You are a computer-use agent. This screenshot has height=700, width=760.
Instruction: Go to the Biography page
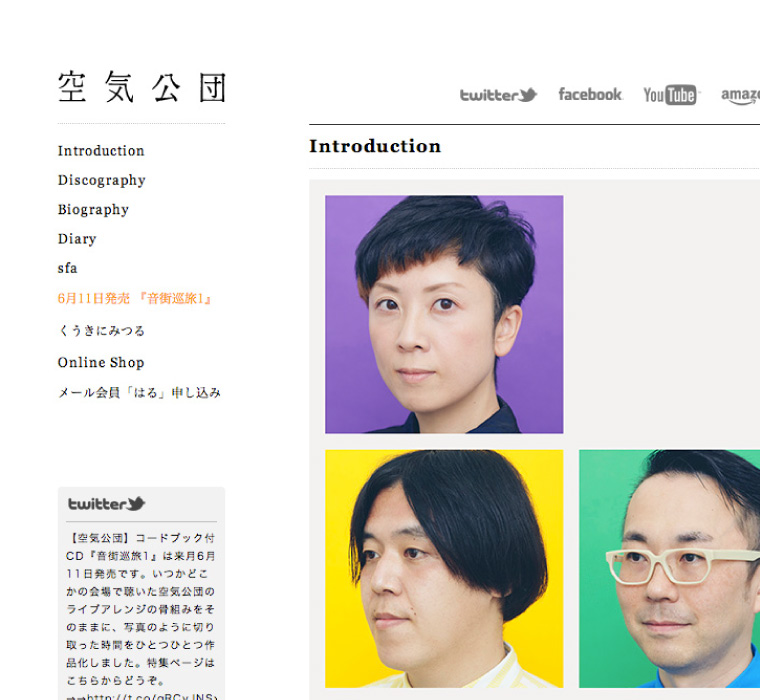93,209
